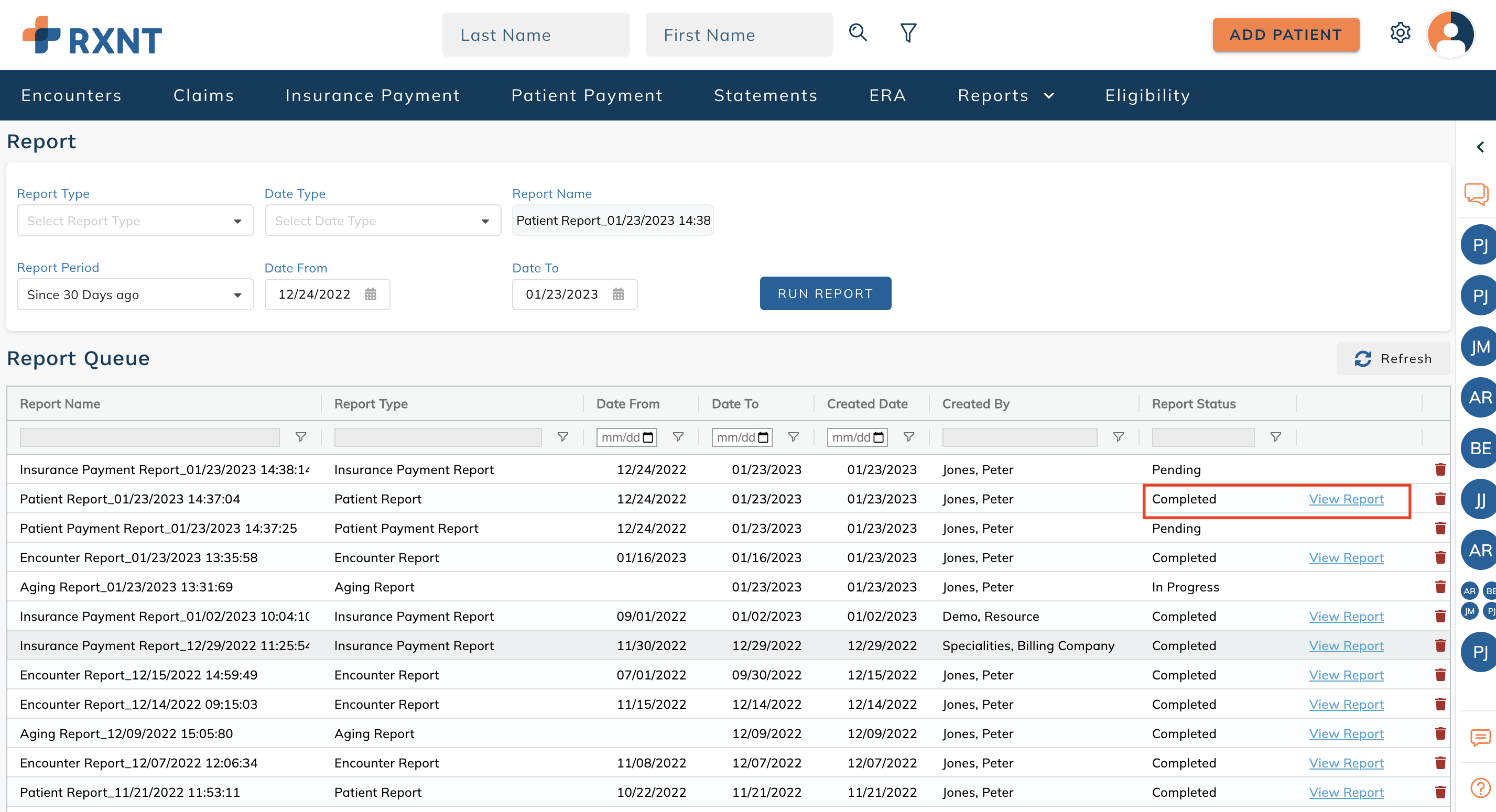Focus the Last Name search field
The height and width of the screenshot is (812, 1496).
[536, 34]
